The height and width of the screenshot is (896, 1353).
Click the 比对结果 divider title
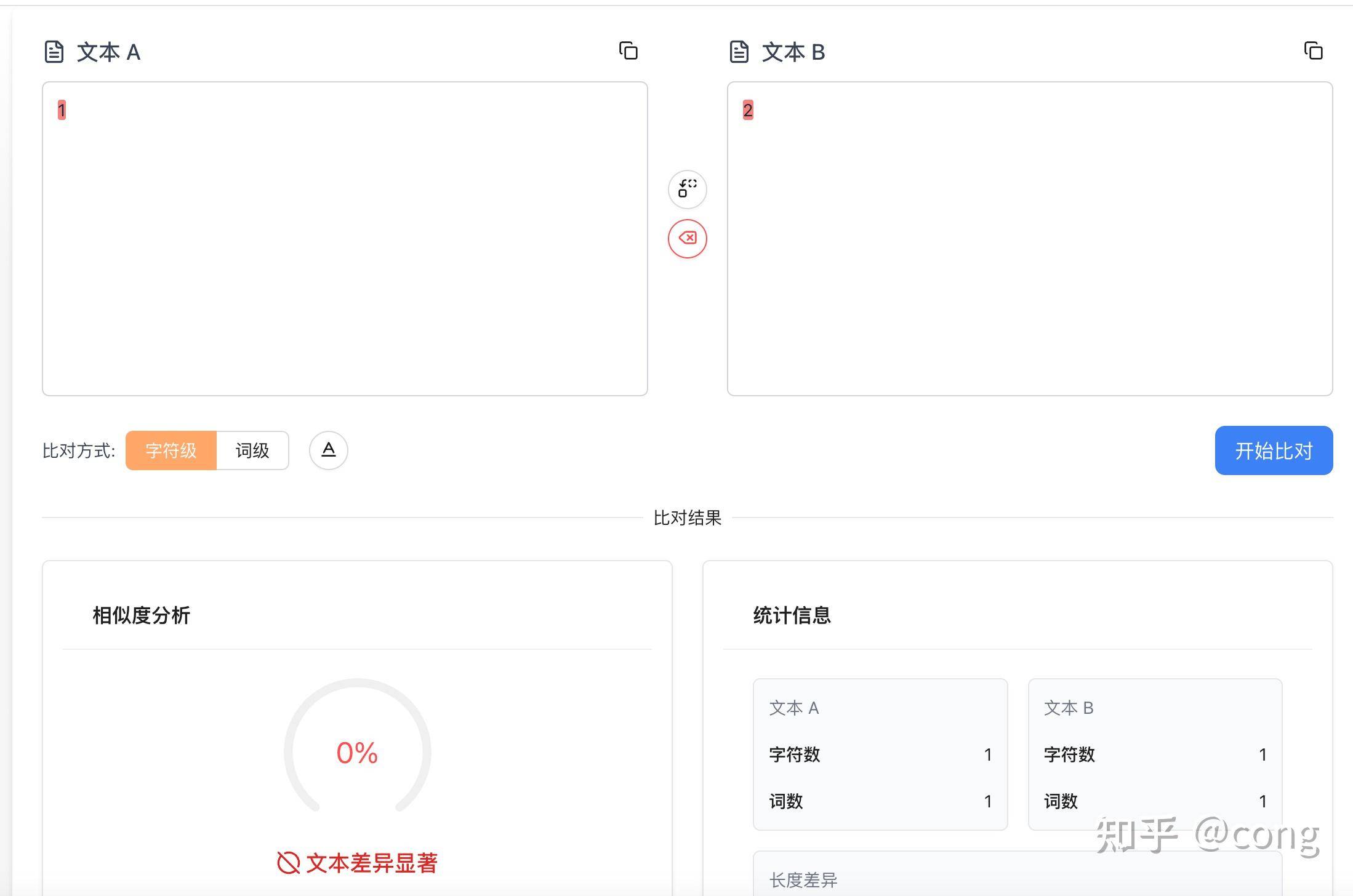(687, 518)
